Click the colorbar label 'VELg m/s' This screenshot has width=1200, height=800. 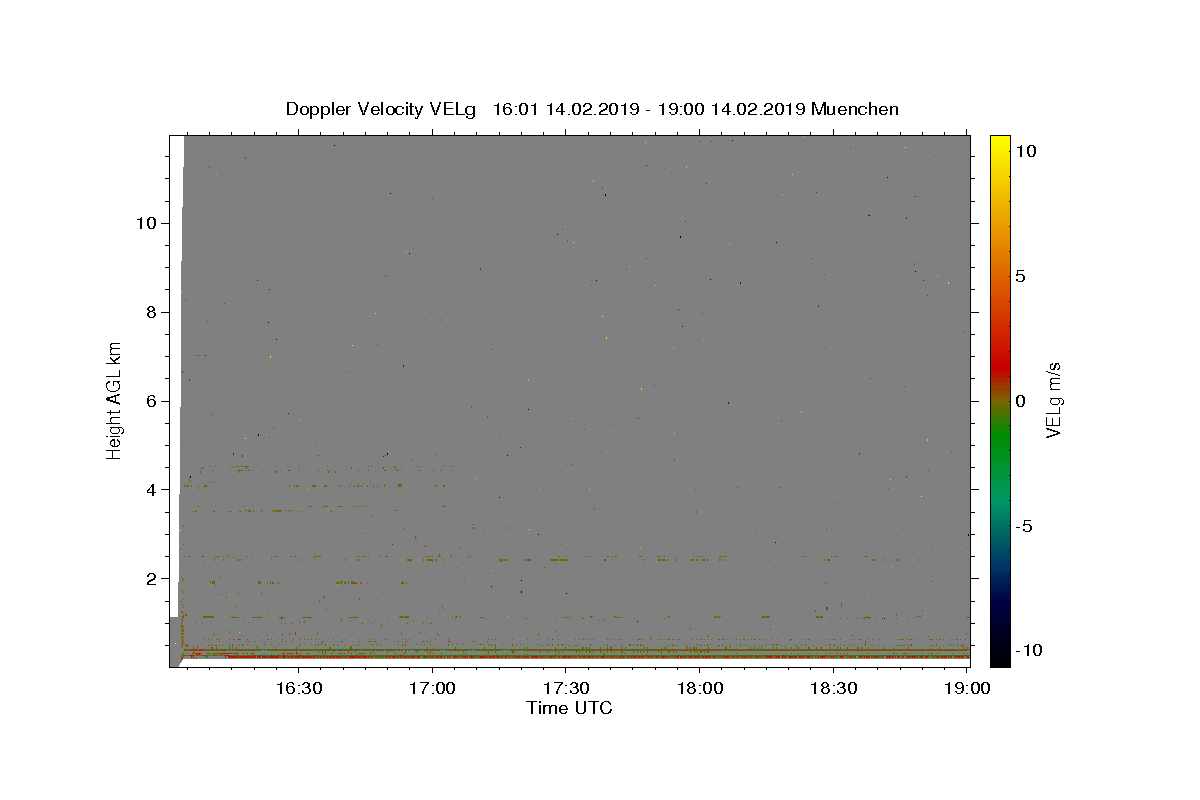pyautogui.click(x=1053, y=399)
